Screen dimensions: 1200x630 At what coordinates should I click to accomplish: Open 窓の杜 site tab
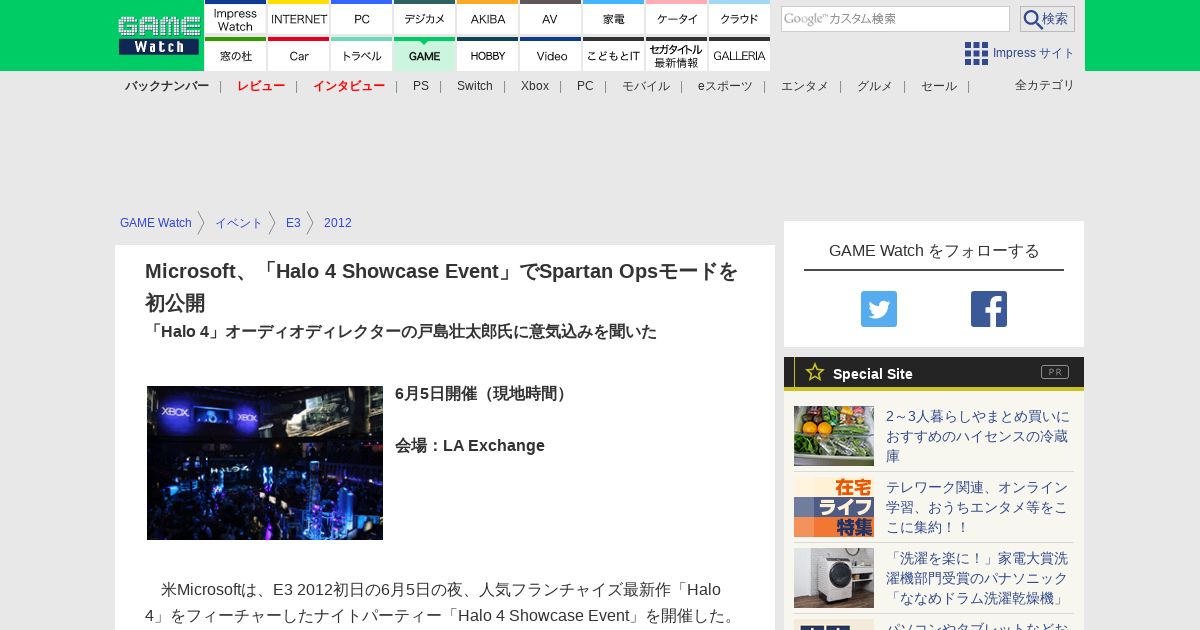[x=235, y=54]
